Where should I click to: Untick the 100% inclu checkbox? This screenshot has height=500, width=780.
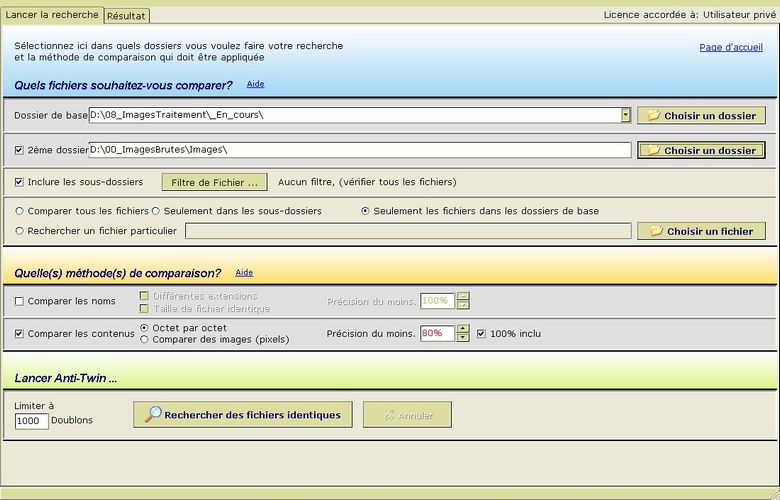point(481,333)
